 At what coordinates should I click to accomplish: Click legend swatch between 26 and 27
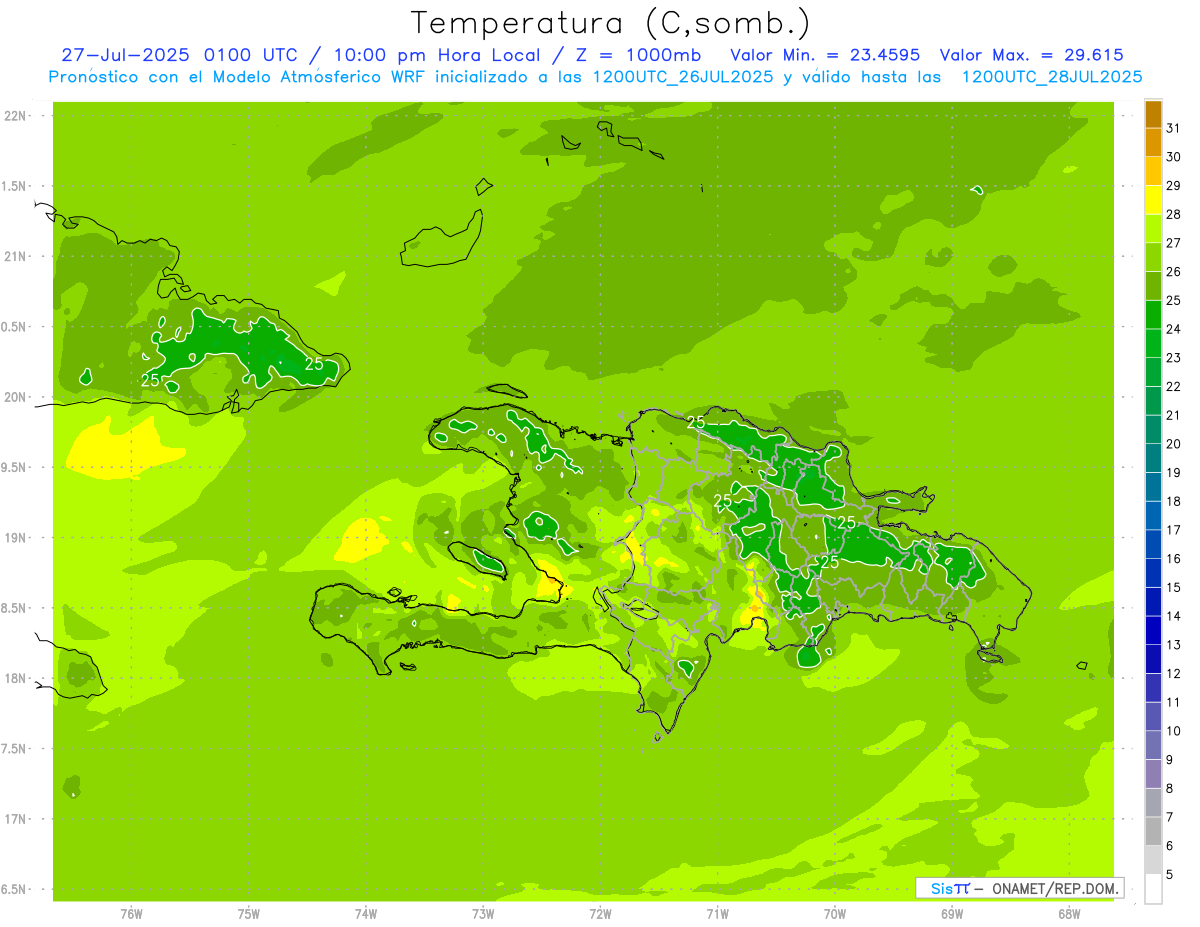(1153, 258)
